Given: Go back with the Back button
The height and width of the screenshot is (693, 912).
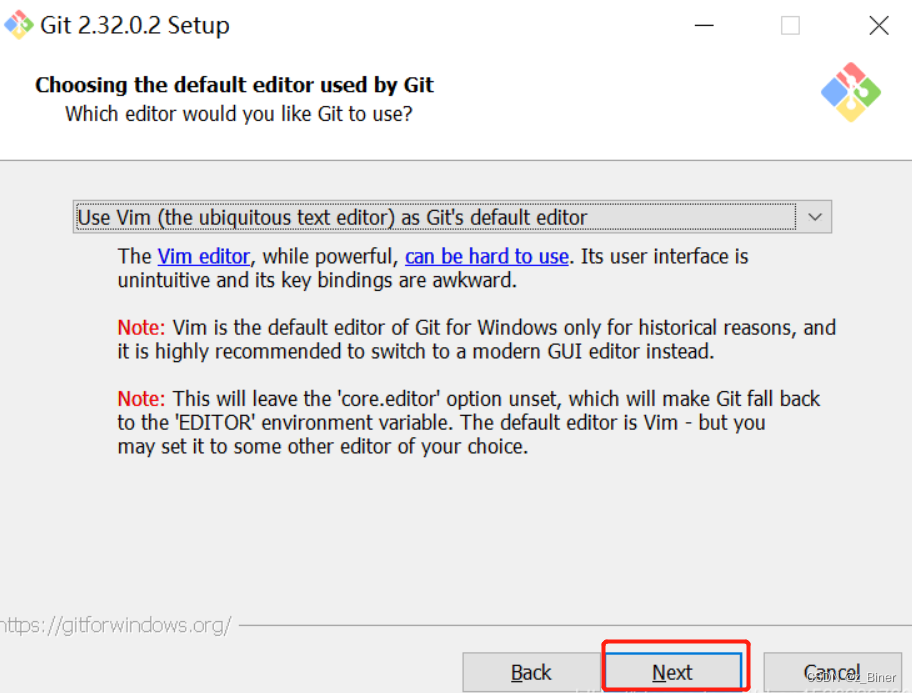Looking at the screenshot, I should pos(531,672).
